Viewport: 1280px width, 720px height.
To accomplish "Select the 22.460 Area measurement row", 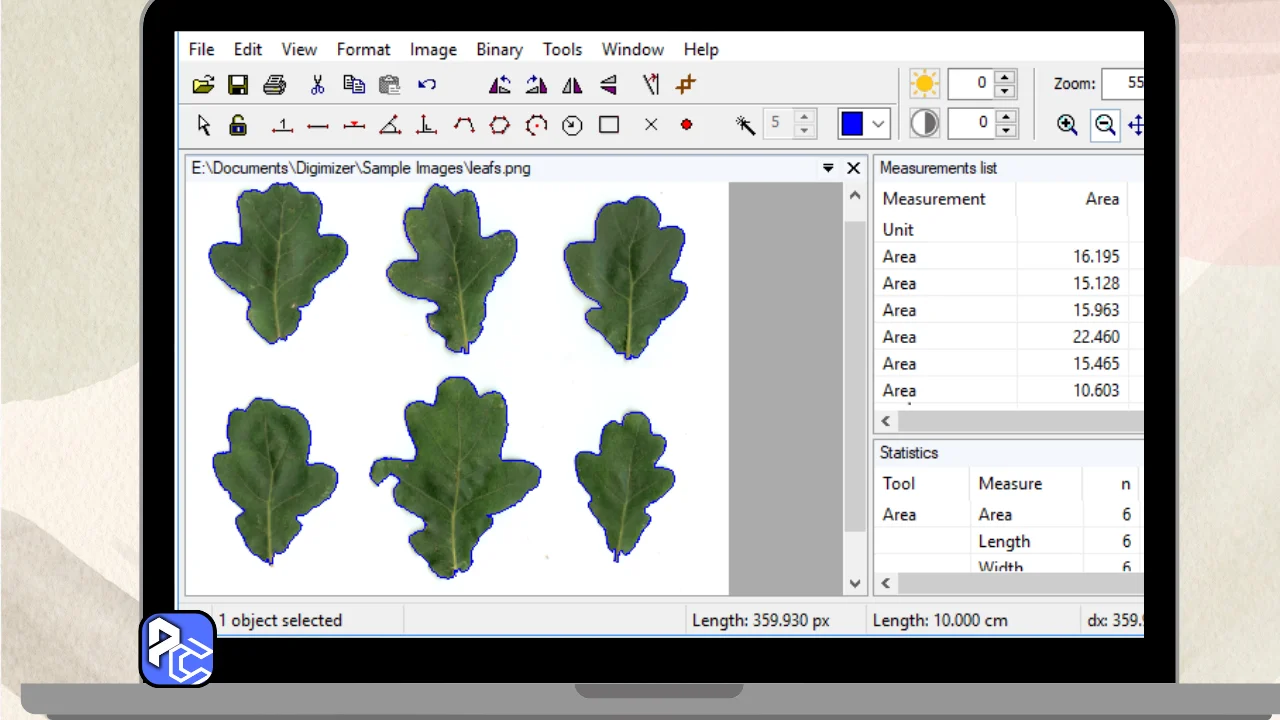I will pos(1000,337).
